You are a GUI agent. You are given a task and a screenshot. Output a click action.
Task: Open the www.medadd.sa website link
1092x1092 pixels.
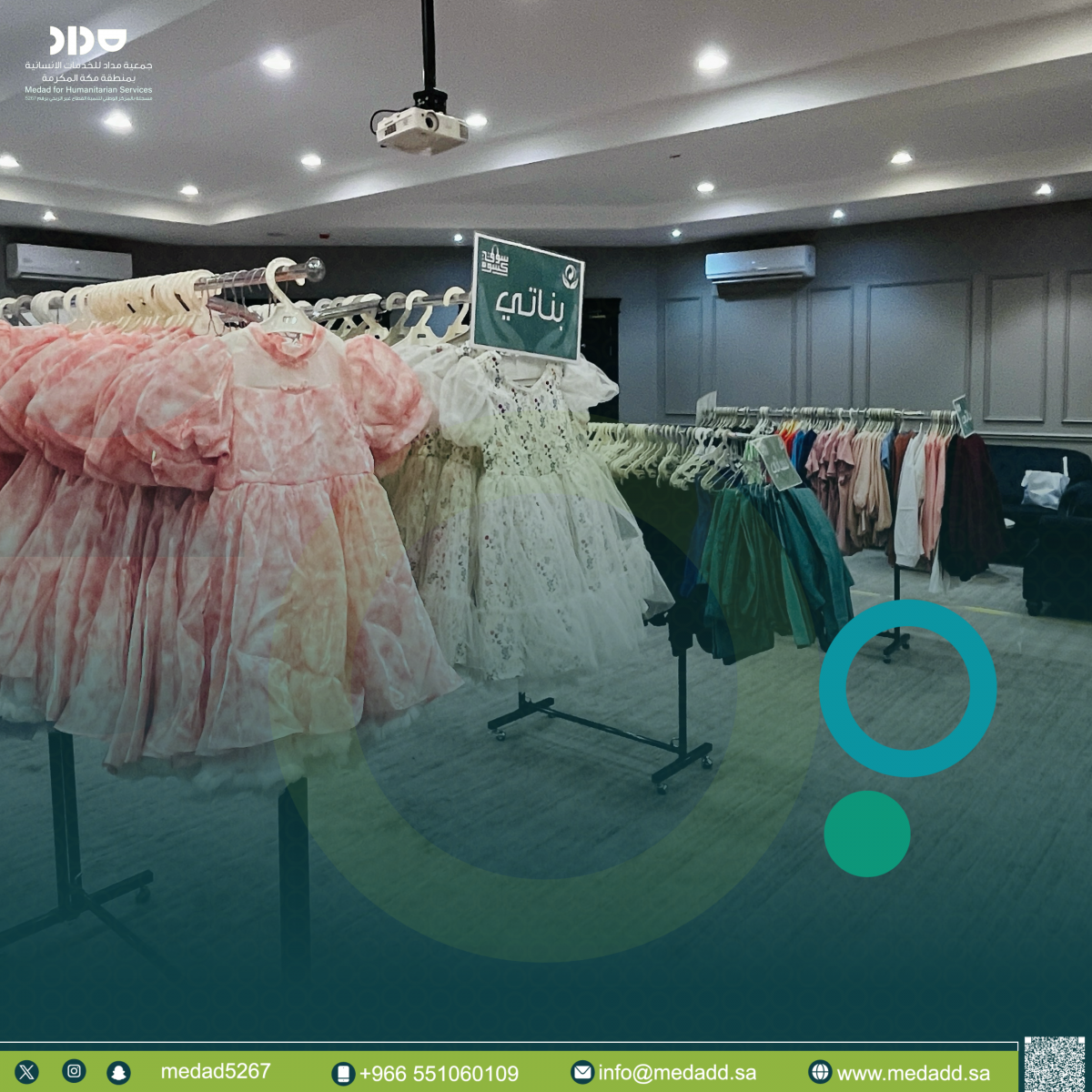(913, 1073)
